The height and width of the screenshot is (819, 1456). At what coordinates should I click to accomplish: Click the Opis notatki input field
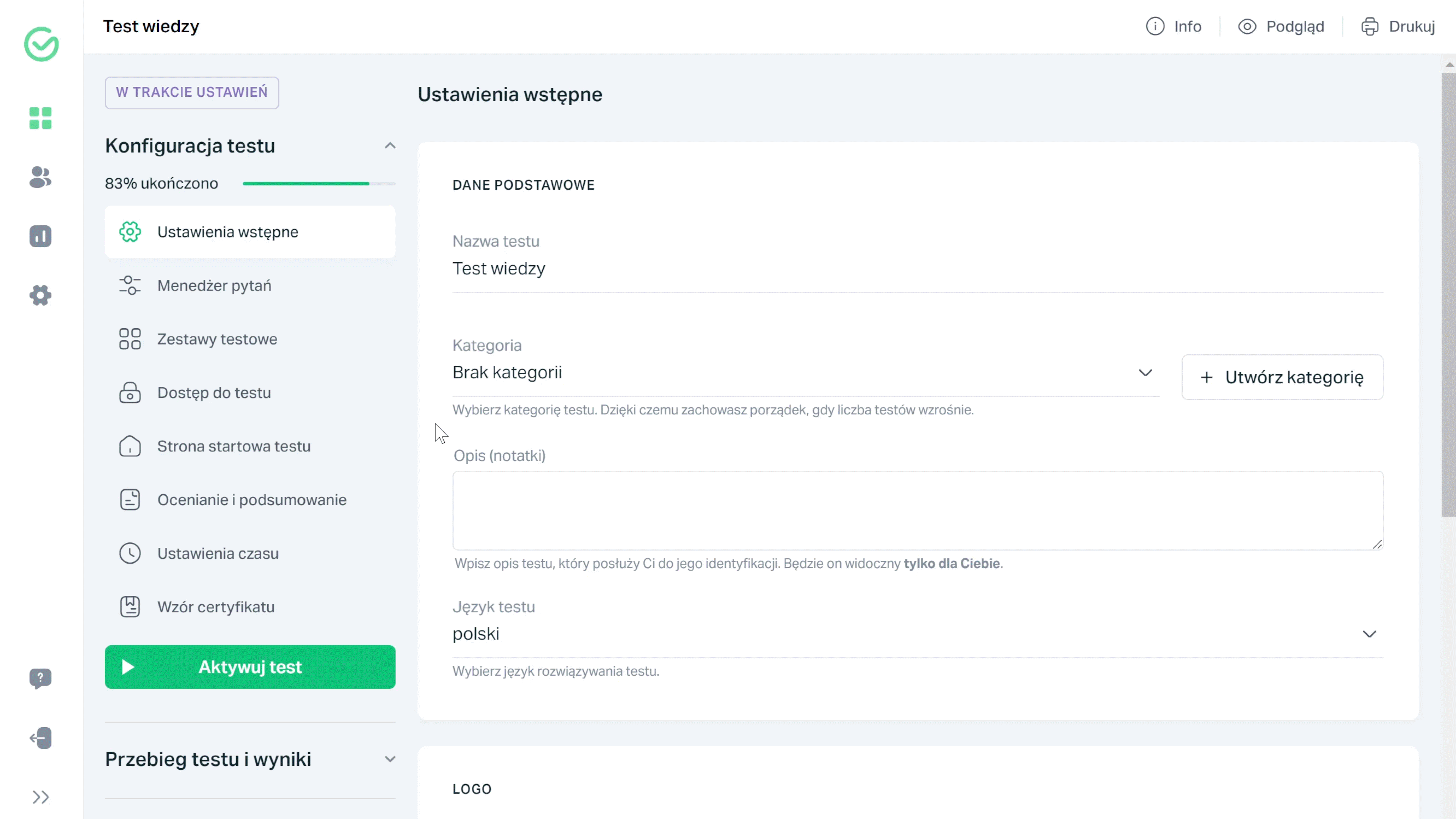click(x=918, y=510)
